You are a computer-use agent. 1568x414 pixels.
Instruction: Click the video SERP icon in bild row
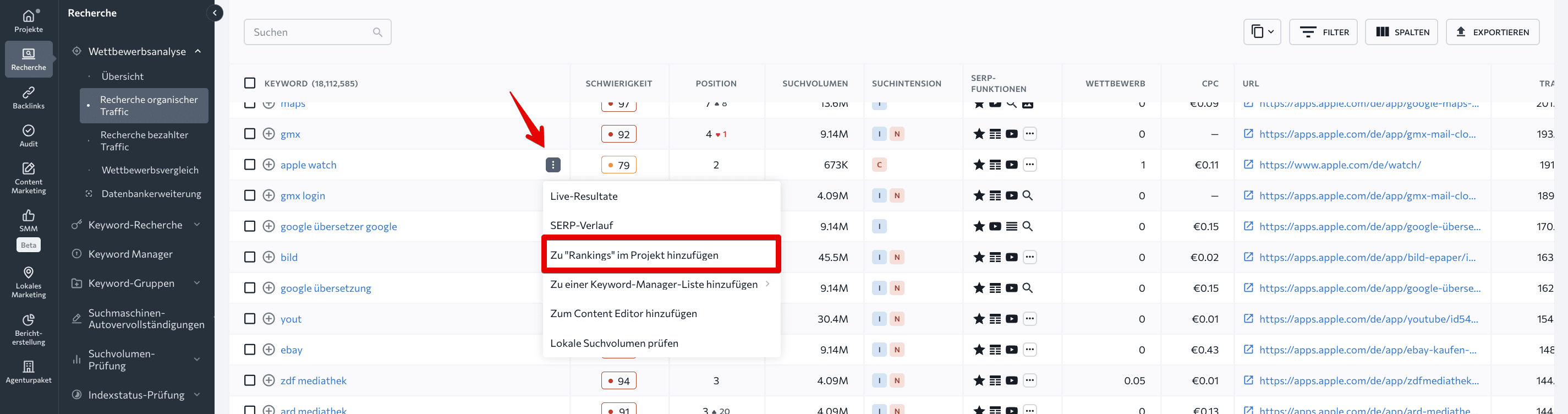(1012, 257)
